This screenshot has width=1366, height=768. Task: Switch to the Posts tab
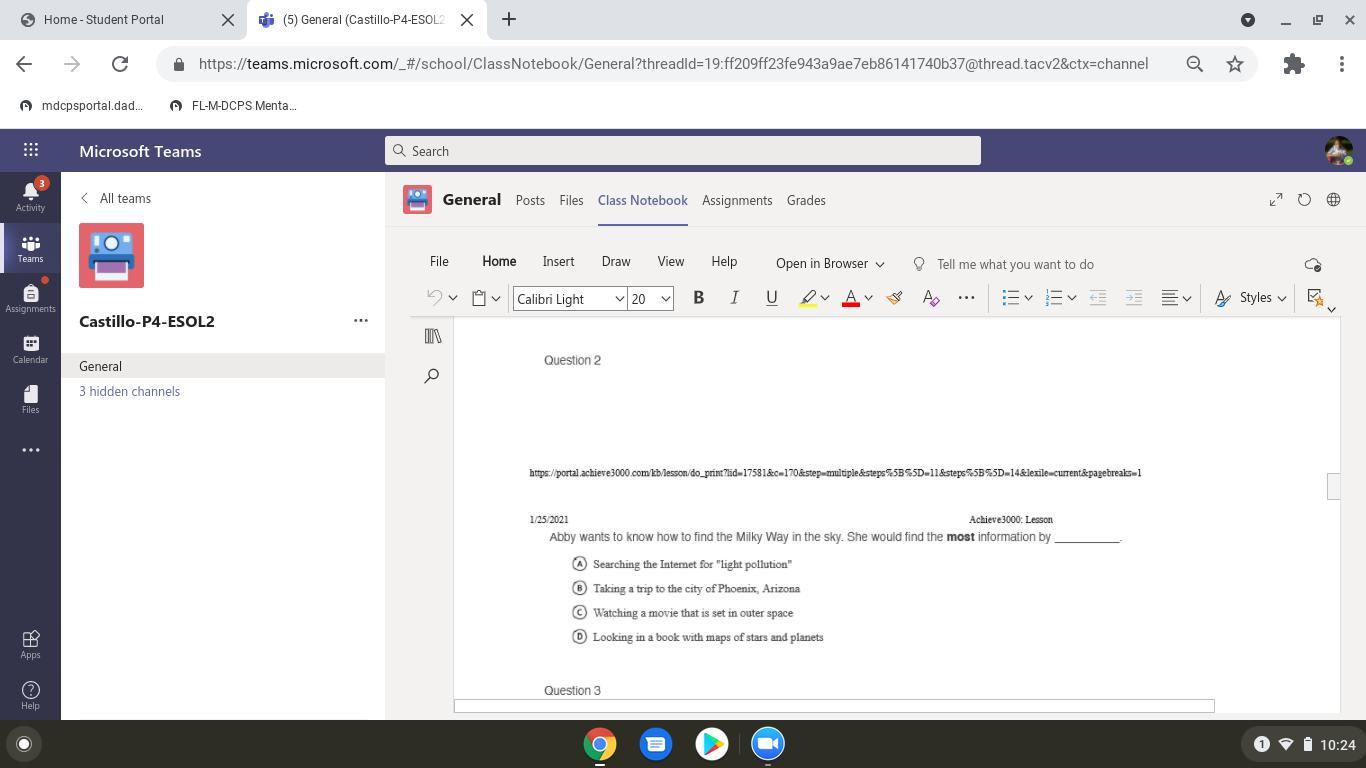[530, 200]
